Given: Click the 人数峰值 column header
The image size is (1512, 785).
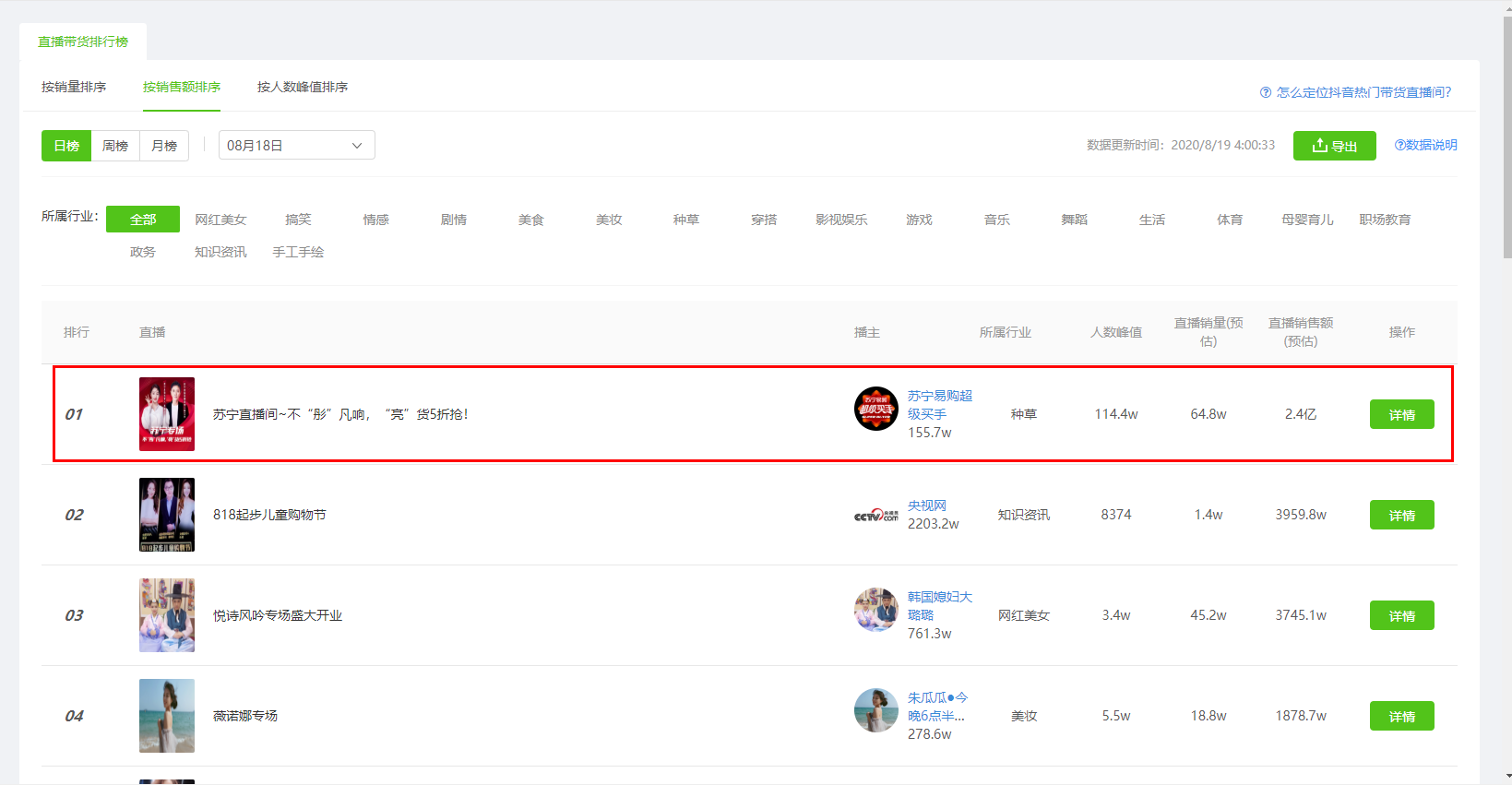Looking at the screenshot, I should 1116,332.
